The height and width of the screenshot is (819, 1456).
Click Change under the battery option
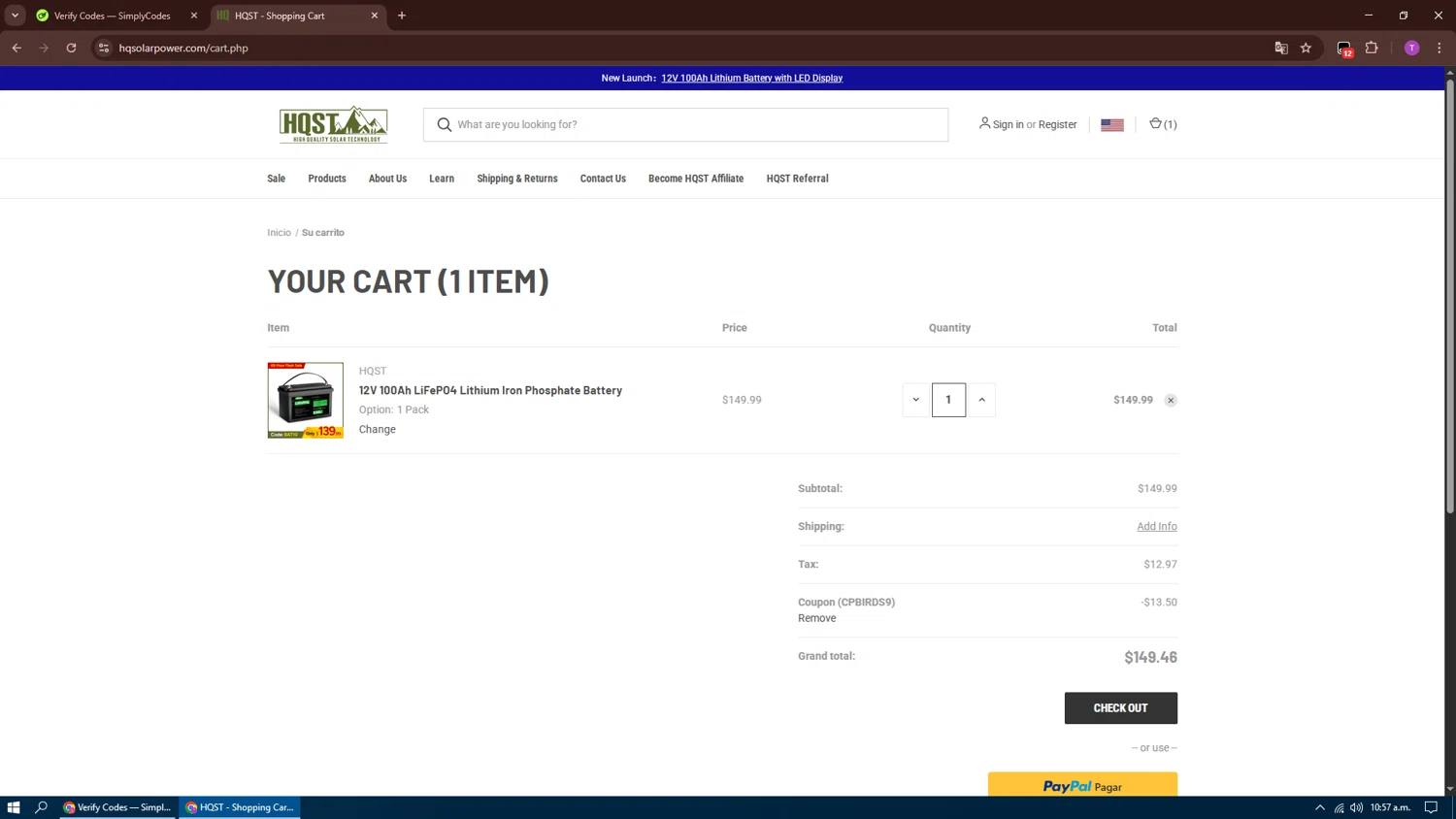pyautogui.click(x=378, y=429)
